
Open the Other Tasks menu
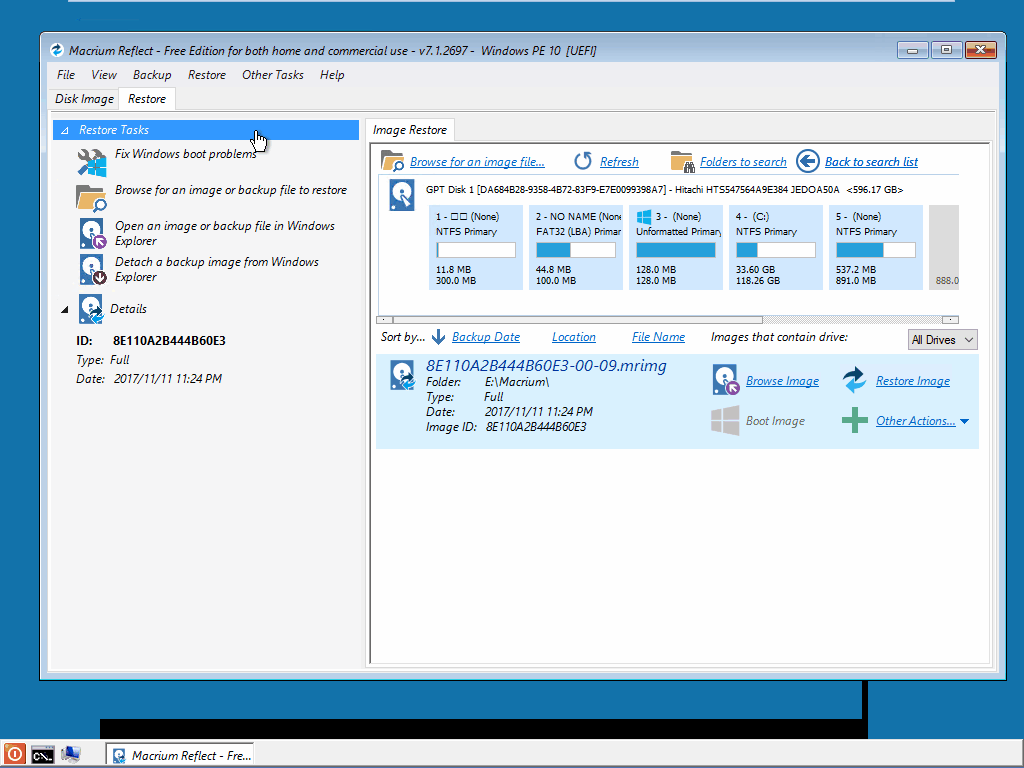[272, 75]
